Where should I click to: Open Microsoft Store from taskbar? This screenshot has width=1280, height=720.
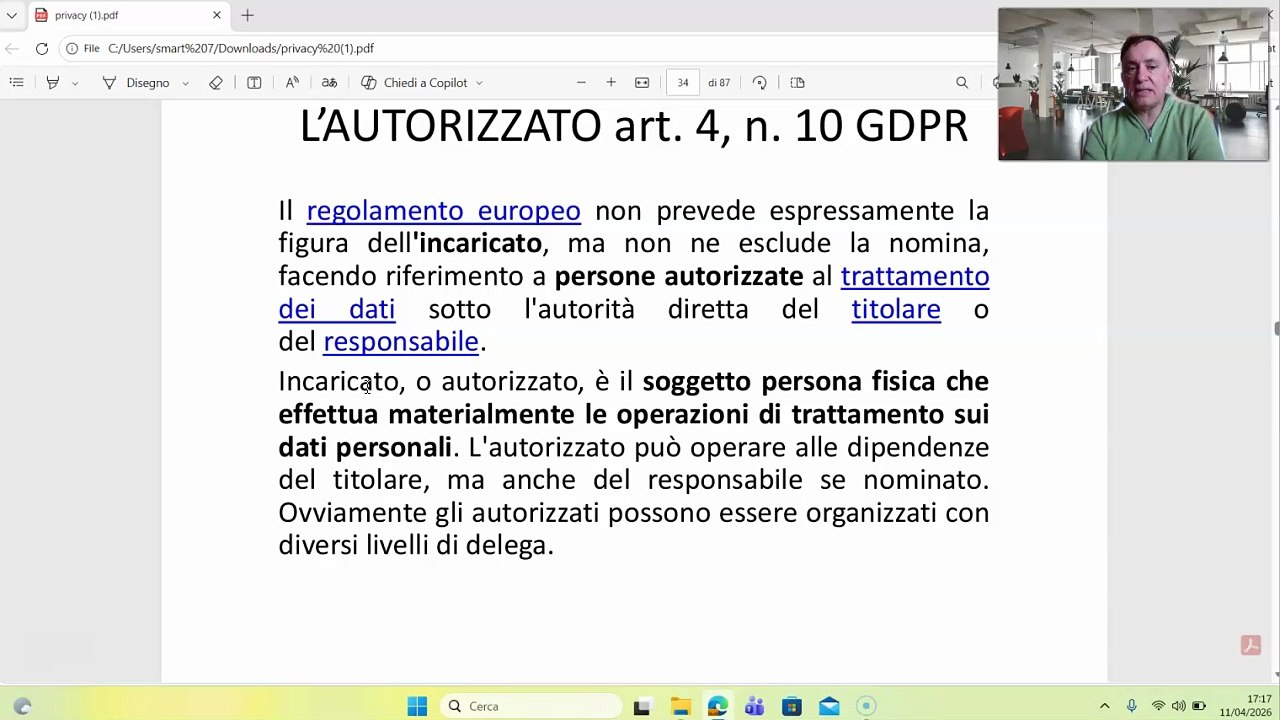pyautogui.click(x=792, y=706)
